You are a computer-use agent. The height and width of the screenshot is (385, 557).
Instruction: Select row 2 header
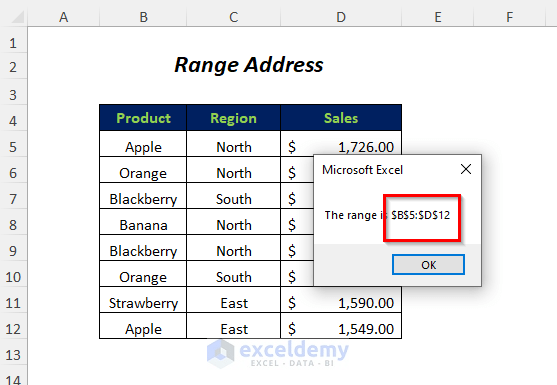click(13, 66)
